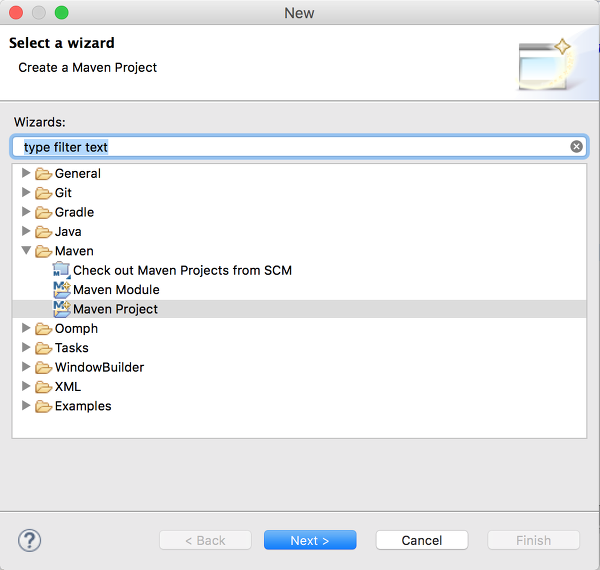Viewport: 600px width, 570px height.
Task: Select the Gradle label
Action: click(x=74, y=212)
